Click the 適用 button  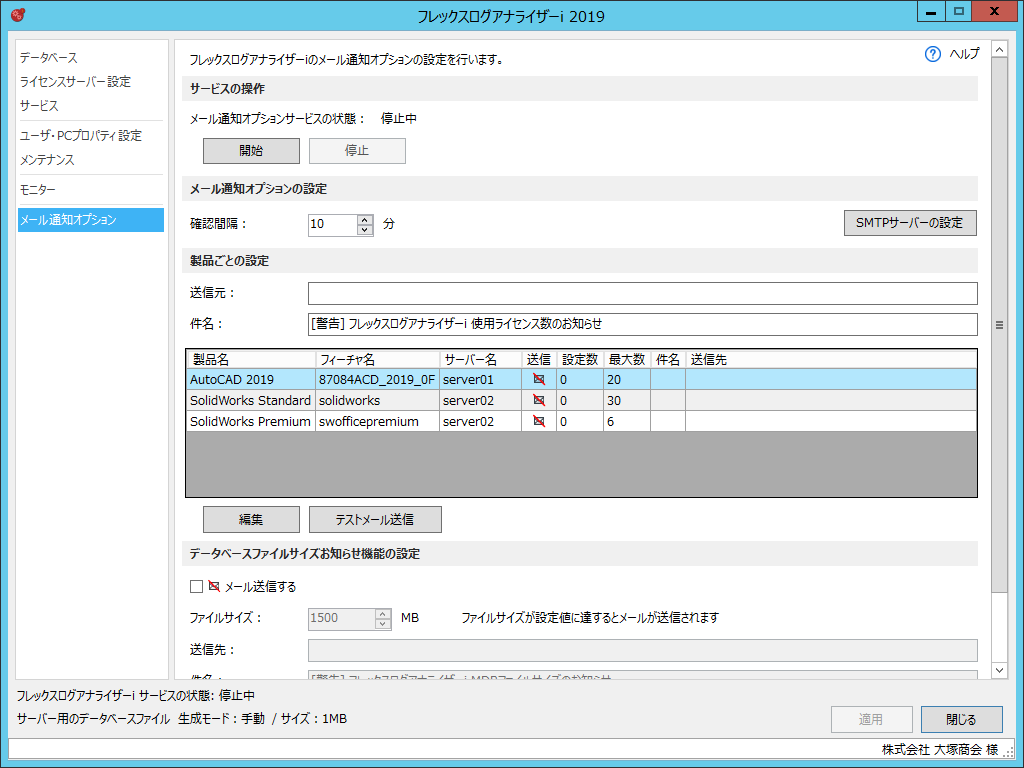click(871, 719)
